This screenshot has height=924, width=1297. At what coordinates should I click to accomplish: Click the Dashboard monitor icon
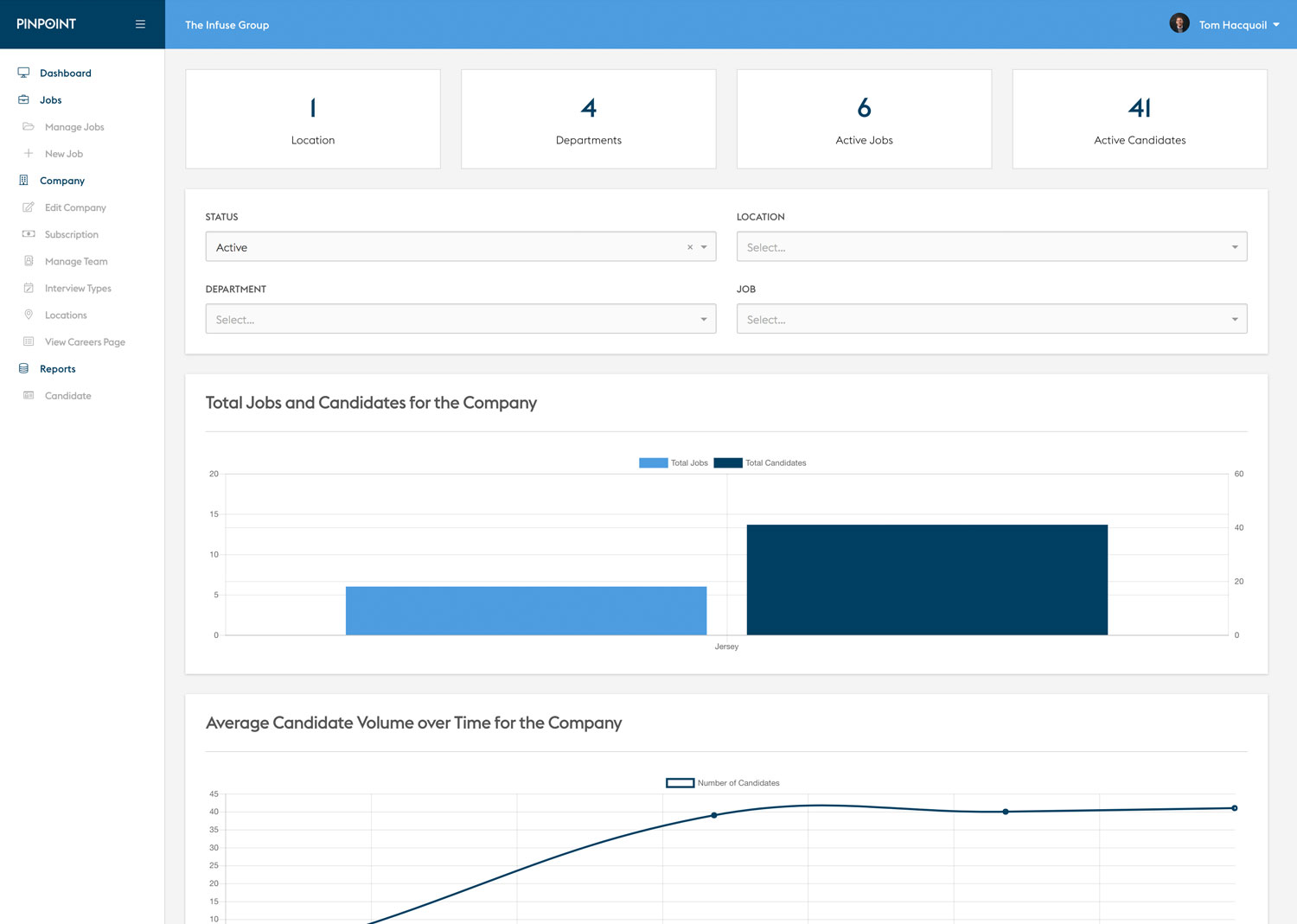23,73
